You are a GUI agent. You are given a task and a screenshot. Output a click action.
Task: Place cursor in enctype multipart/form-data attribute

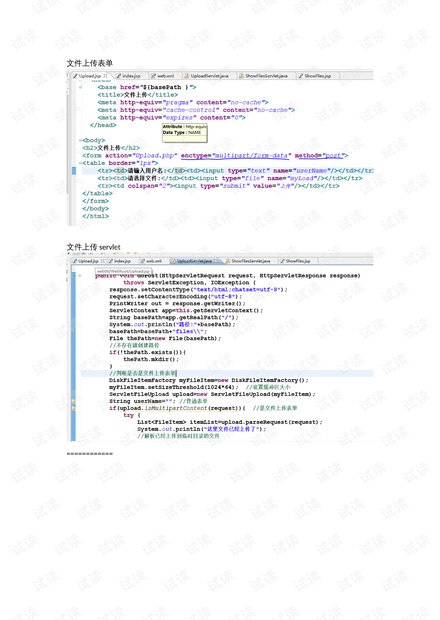coord(236,156)
